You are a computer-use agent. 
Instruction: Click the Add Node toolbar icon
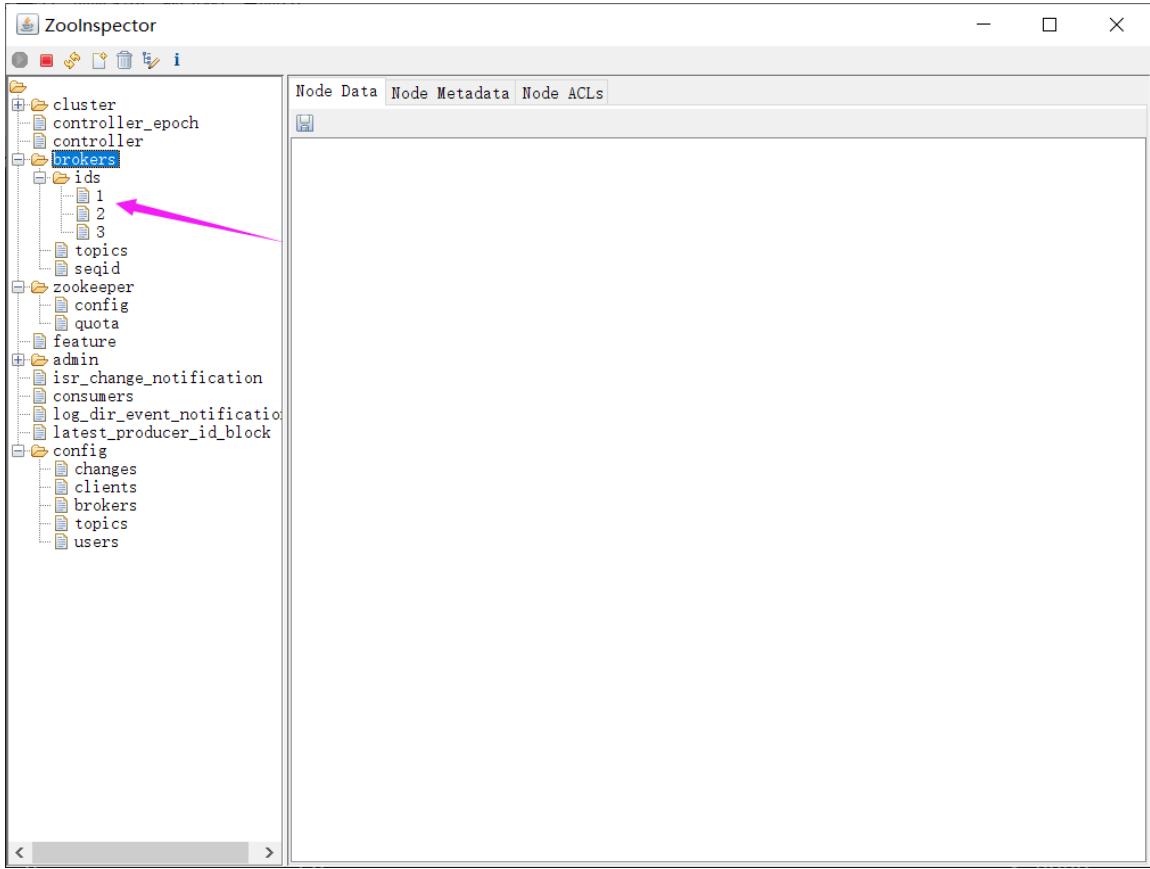99,60
